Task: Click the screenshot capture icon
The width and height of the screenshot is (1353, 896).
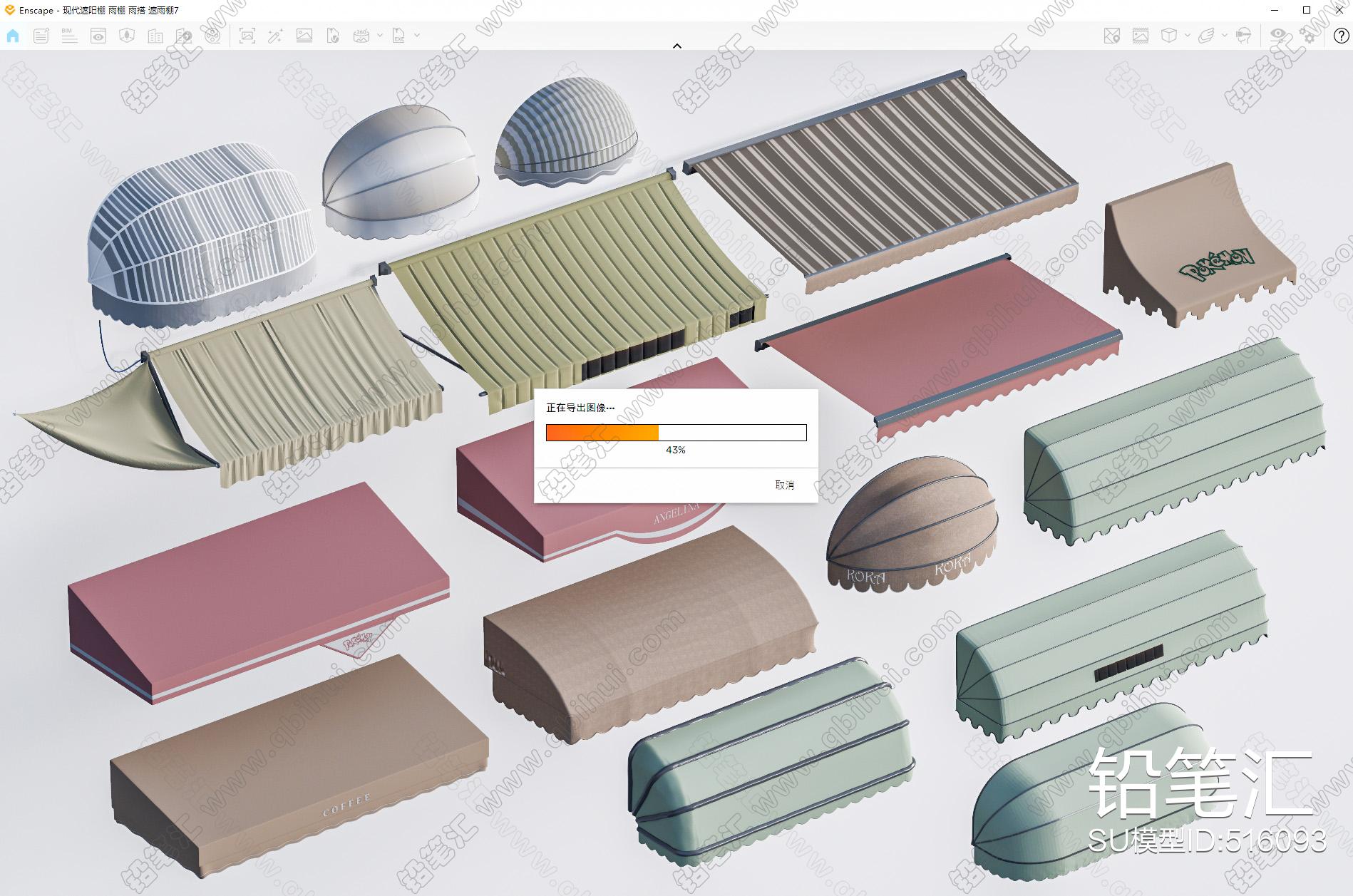Action: [247, 36]
